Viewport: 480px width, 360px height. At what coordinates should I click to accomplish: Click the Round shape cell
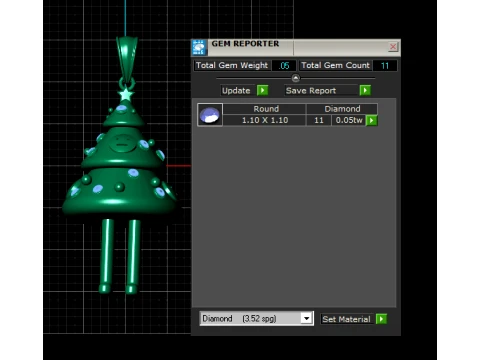(x=265, y=109)
